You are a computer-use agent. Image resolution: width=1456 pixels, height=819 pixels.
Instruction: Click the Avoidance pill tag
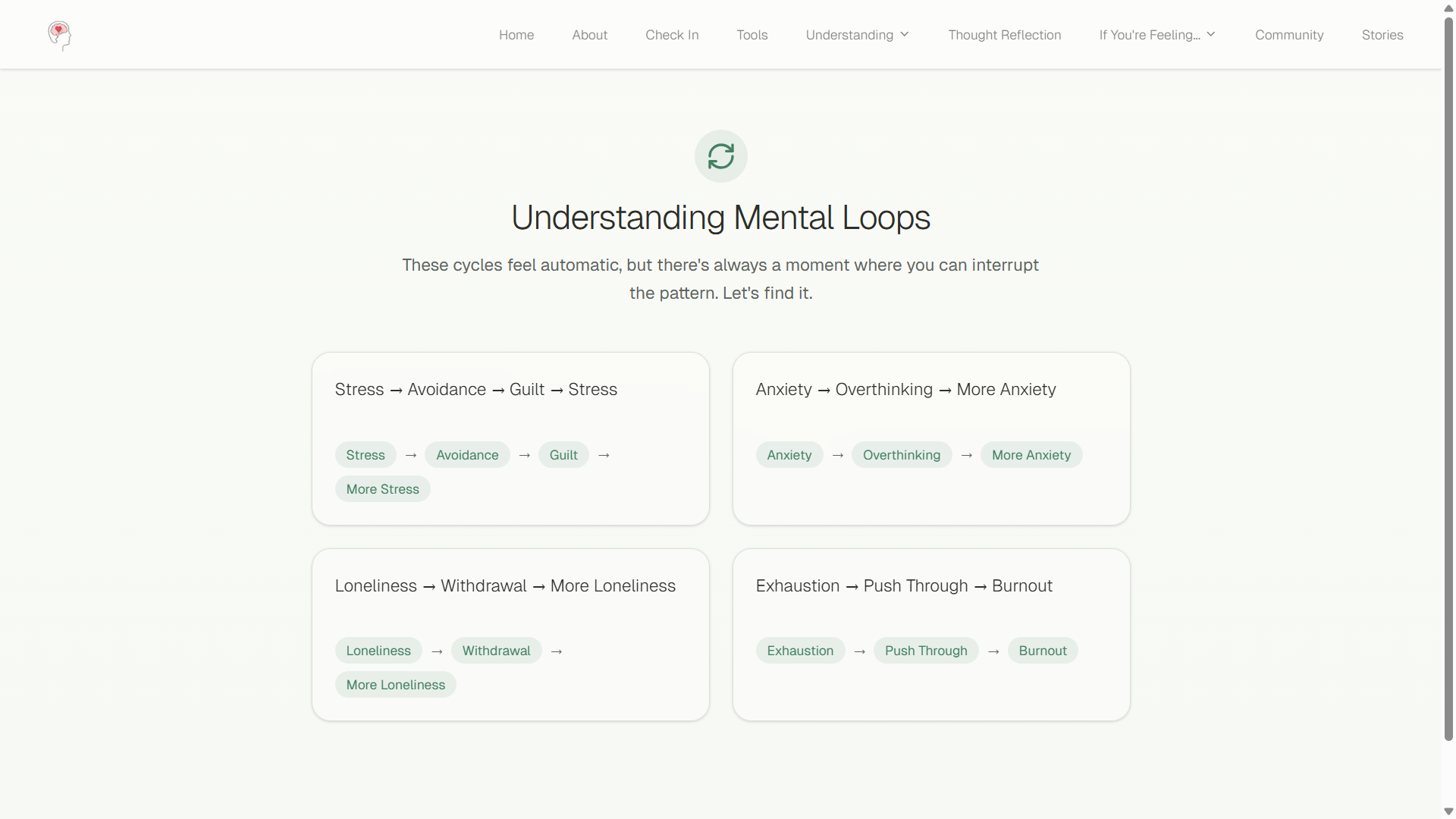pyautogui.click(x=467, y=455)
